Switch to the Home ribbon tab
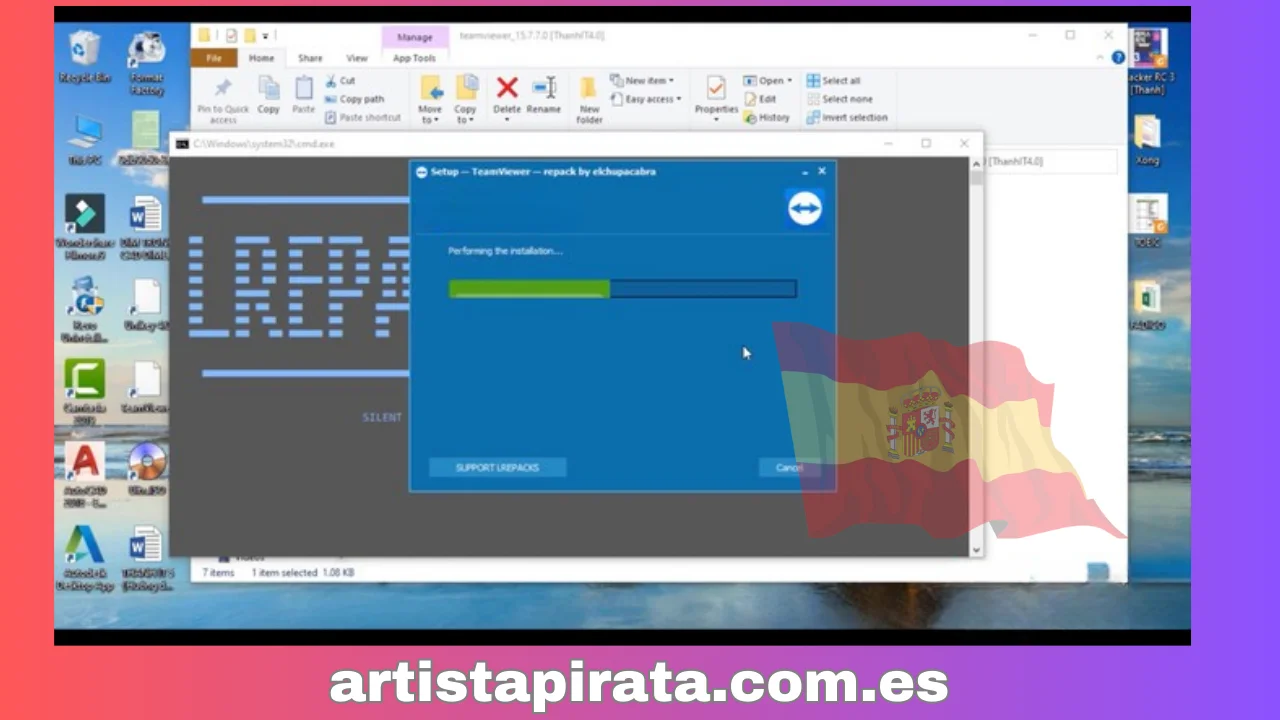1280x720 pixels. pyautogui.click(x=262, y=58)
